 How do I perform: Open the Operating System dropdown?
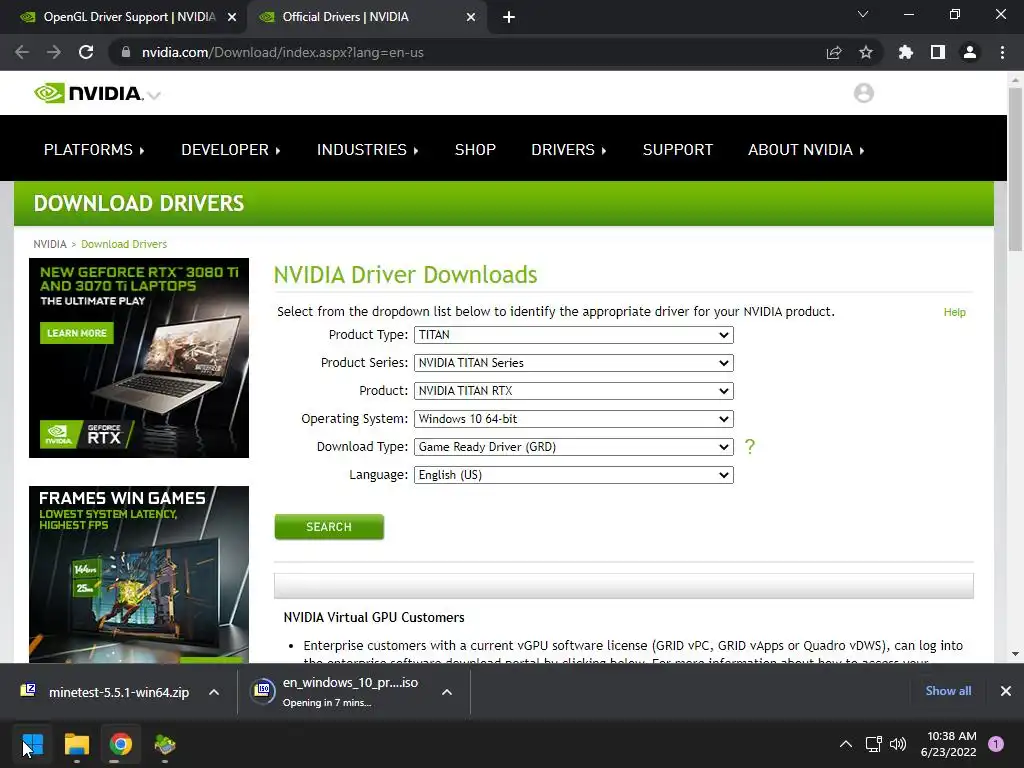[573, 419]
